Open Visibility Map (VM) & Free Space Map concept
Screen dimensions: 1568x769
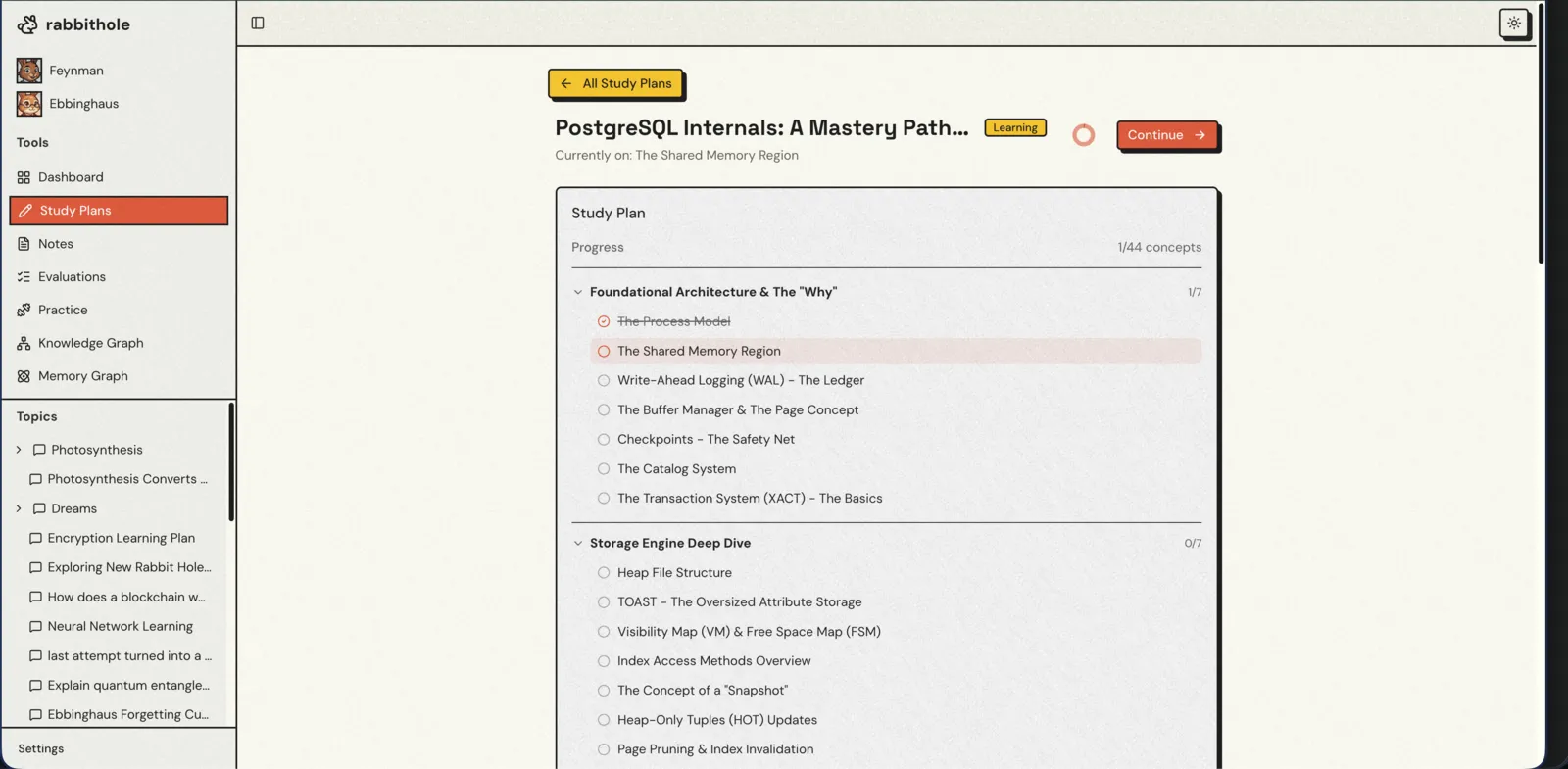click(749, 632)
